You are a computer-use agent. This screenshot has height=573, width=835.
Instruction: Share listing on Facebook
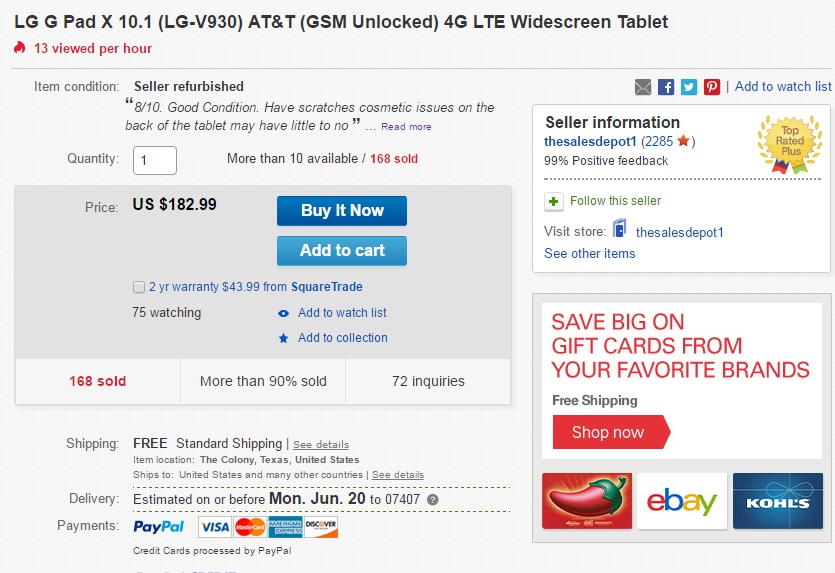(666, 87)
